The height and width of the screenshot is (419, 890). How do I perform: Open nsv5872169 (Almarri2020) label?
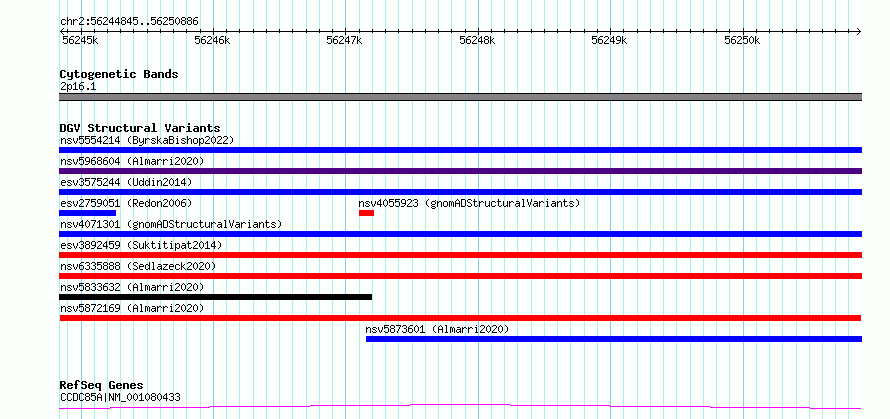[x=132, y=308]
